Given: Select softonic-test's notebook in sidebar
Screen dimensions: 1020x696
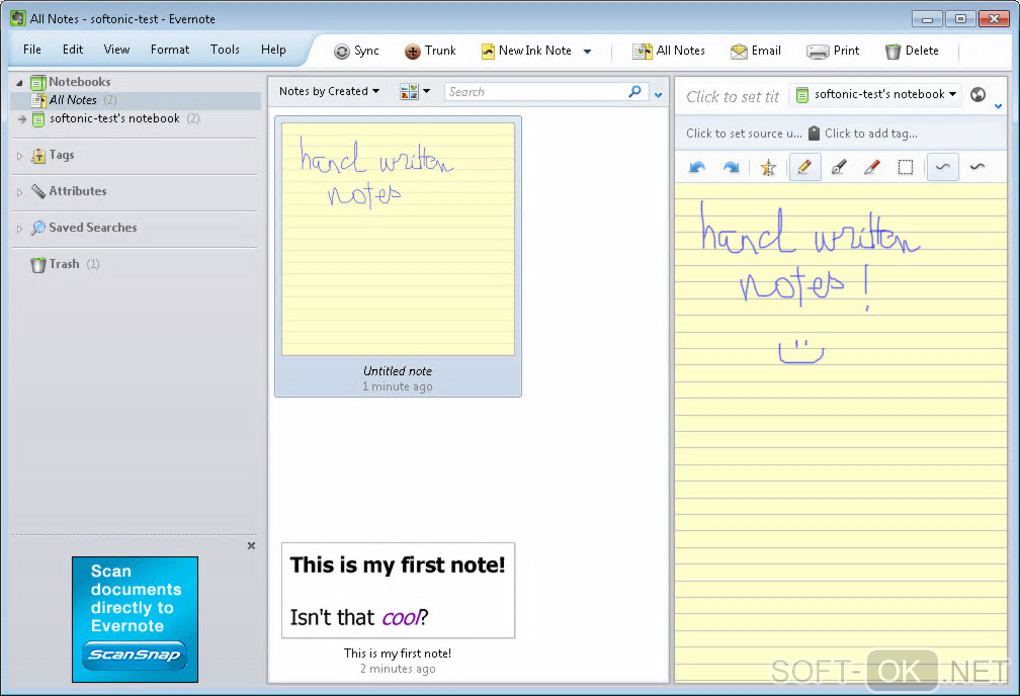Looking at the screenshot, I should (135, 118).
